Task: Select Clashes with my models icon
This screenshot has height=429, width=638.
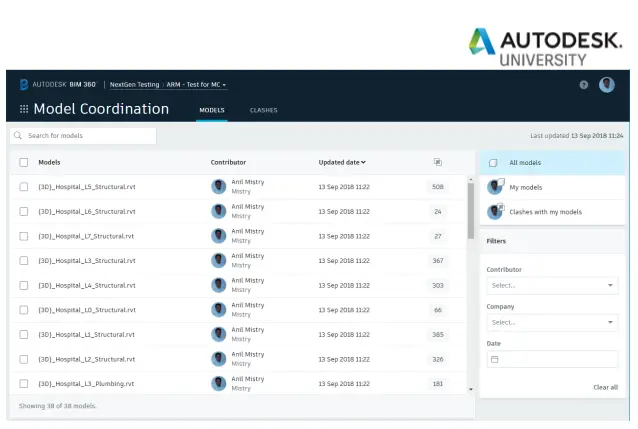Action: point(494,211)
